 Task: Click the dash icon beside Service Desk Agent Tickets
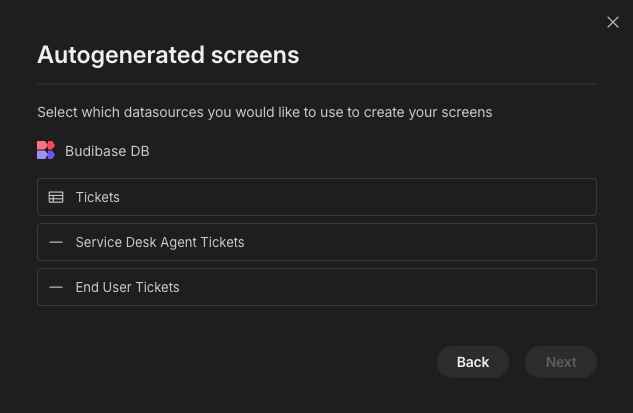(56, 242)
